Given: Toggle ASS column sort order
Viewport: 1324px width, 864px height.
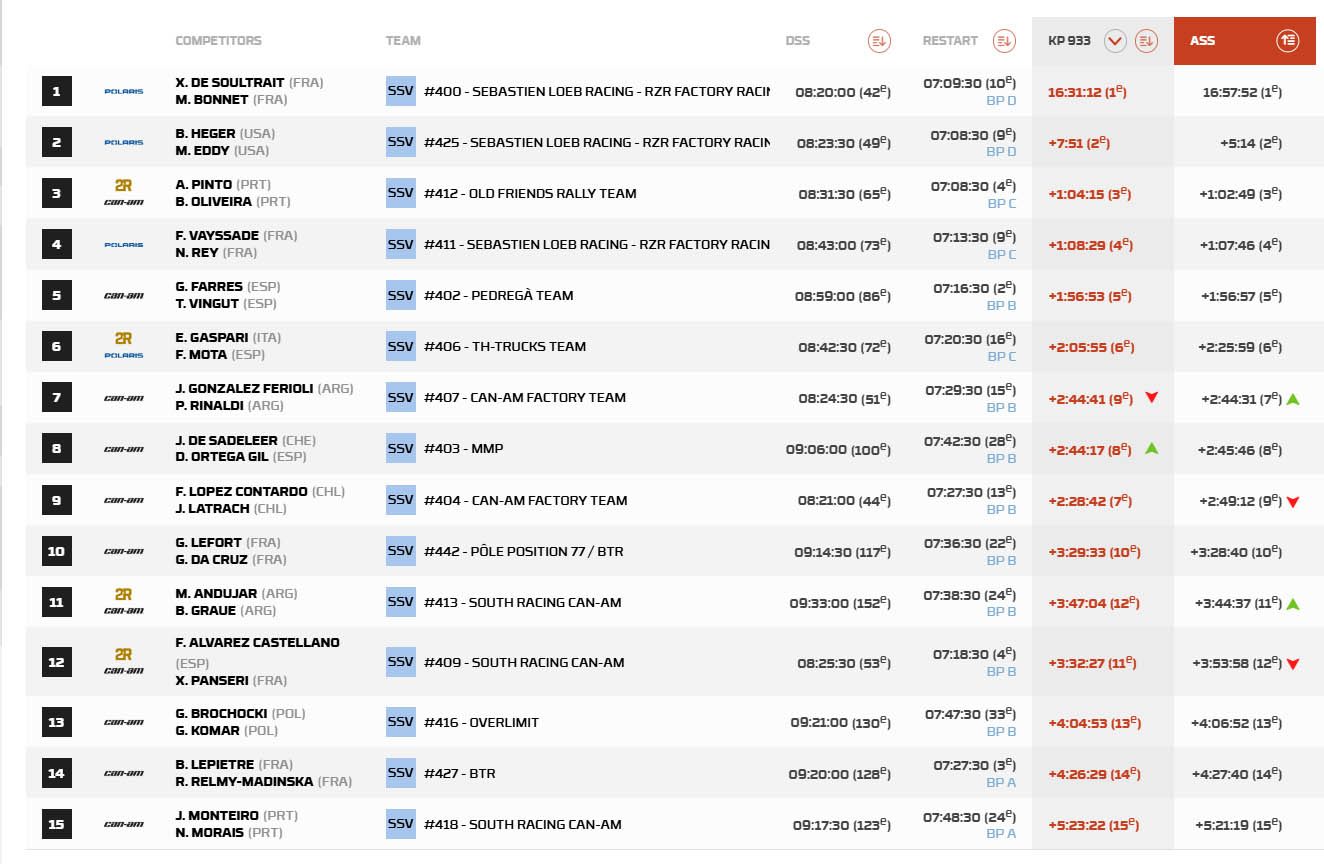Looking at the screenshot, I should (1287, 41).
